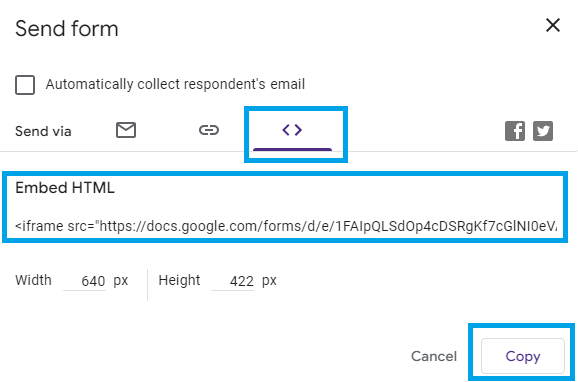This screenshot has height=382, width=578.
Task: Focus the Width value field showing 640
Action: (x=85, y=281)
